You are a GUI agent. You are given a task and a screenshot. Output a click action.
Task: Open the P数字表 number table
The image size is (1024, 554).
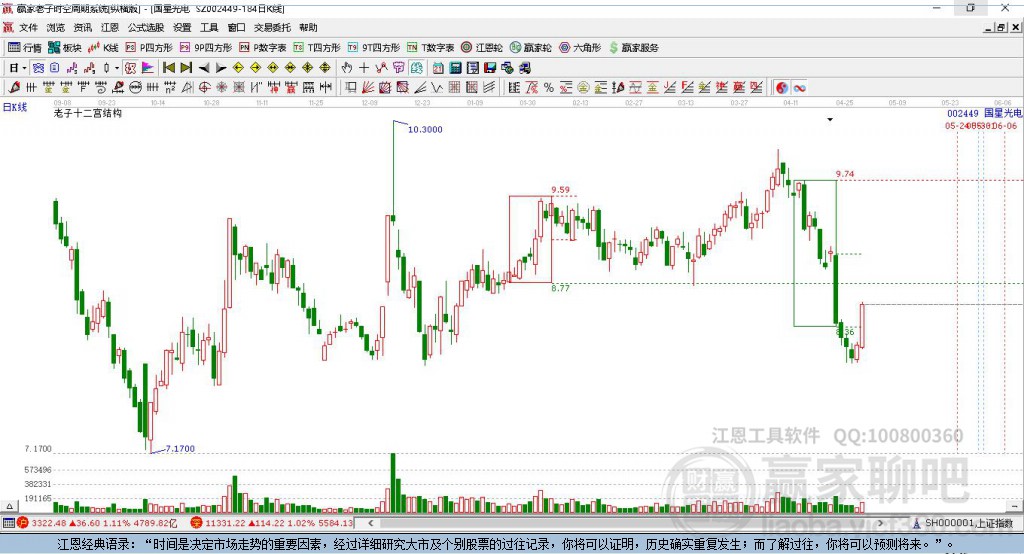(x=263, y=48)
